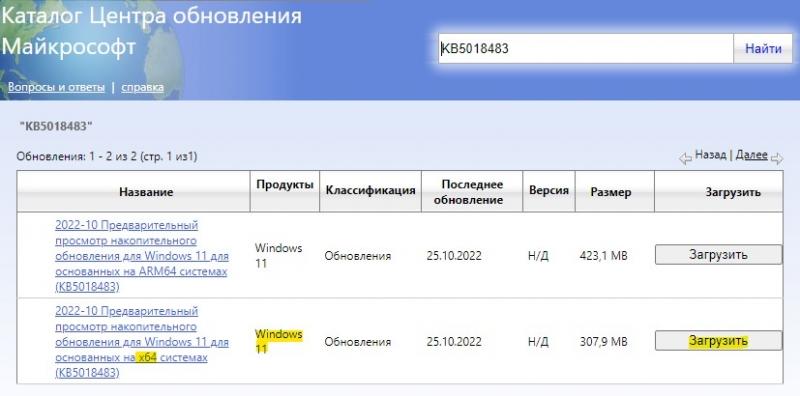The height and width of the screenshot is (396, 800).
Task: Download the ARM64 update with Загрузить button
Action: pyautogui.click(x=718, y=255)
